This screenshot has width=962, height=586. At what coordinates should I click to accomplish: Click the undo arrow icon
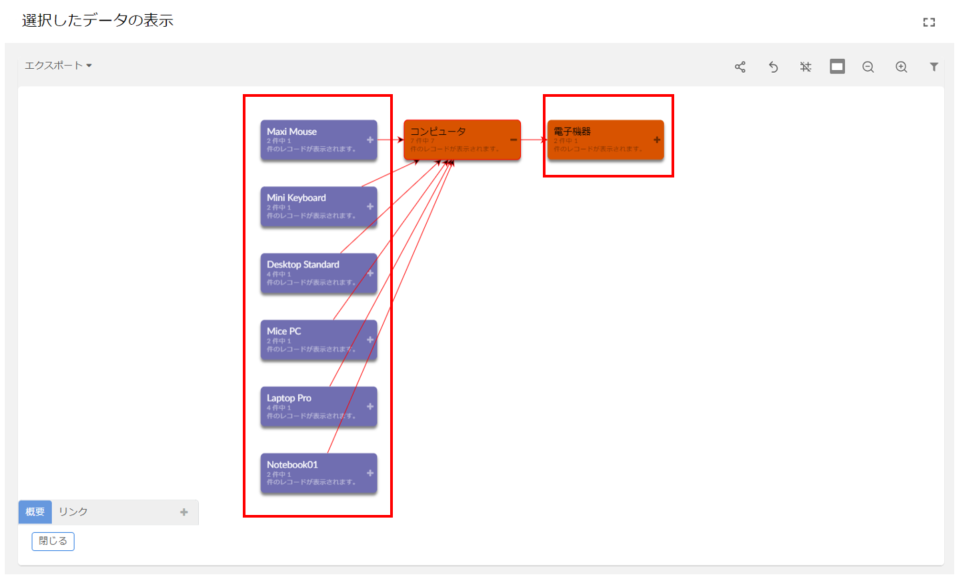[x=773, y=67]
